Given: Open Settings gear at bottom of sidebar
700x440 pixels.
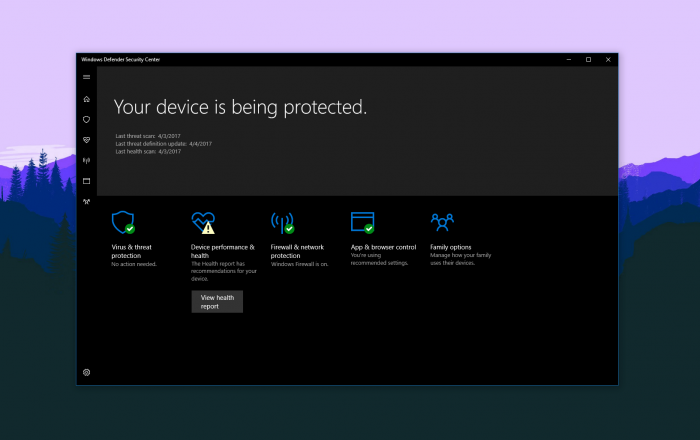Looking at the screenshot, I should (87, 372).
